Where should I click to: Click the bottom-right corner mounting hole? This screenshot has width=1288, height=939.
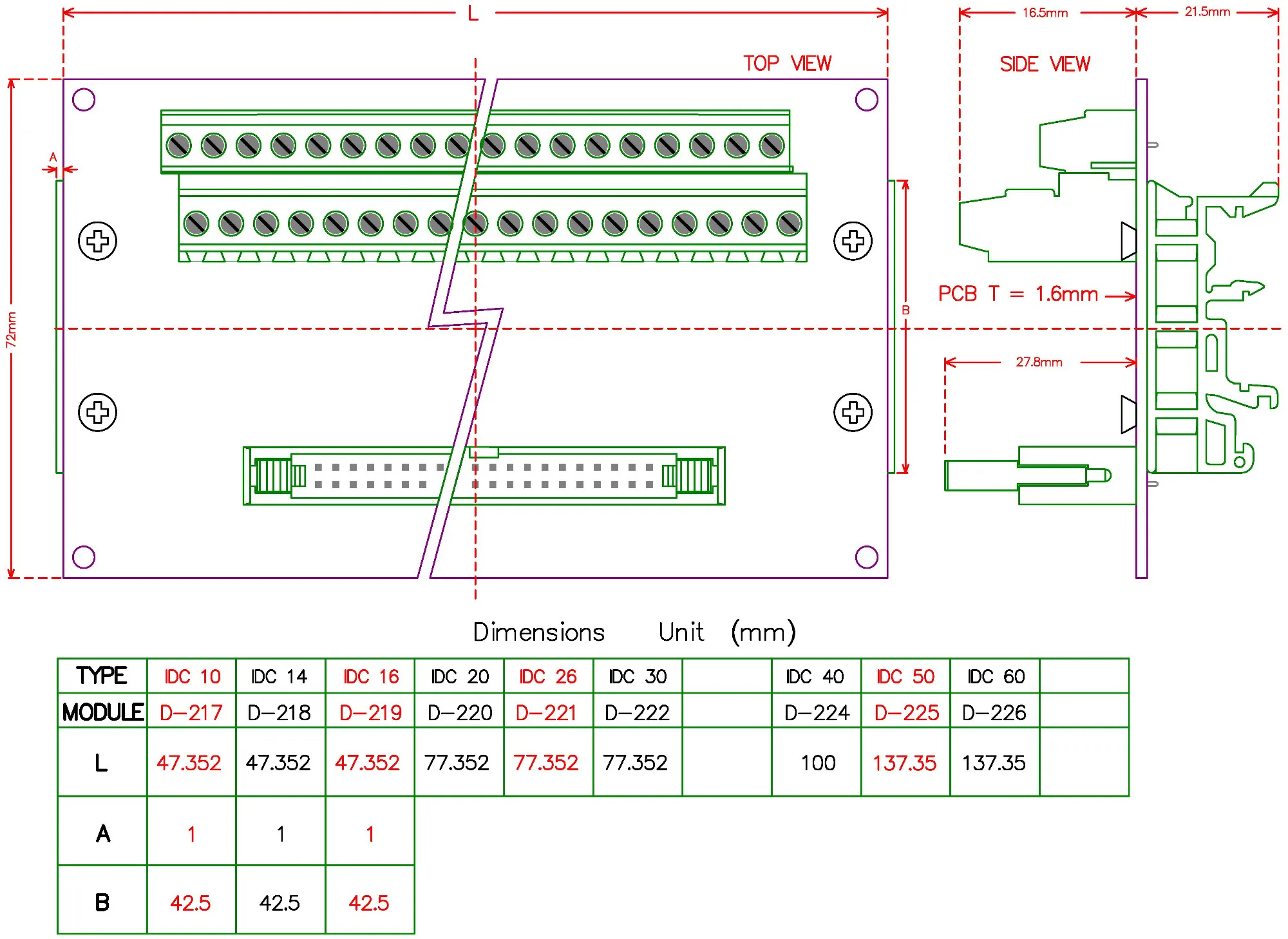[866, 557]
